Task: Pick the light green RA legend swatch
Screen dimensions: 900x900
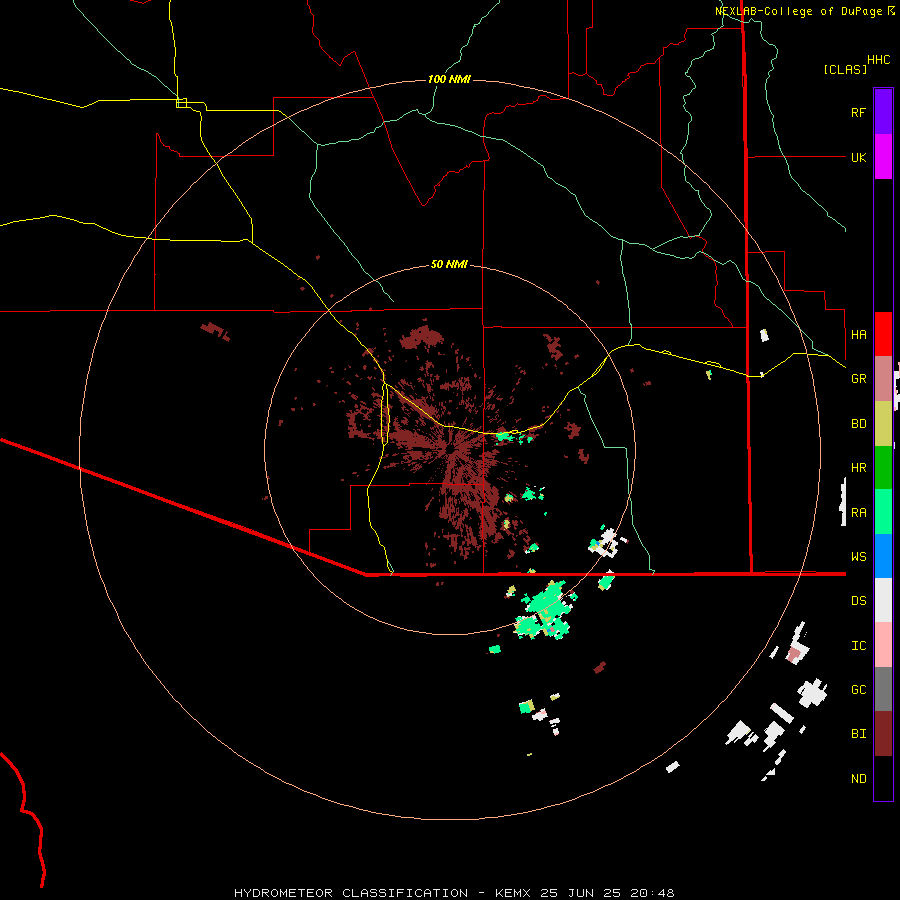Action: tap(883, 512)
